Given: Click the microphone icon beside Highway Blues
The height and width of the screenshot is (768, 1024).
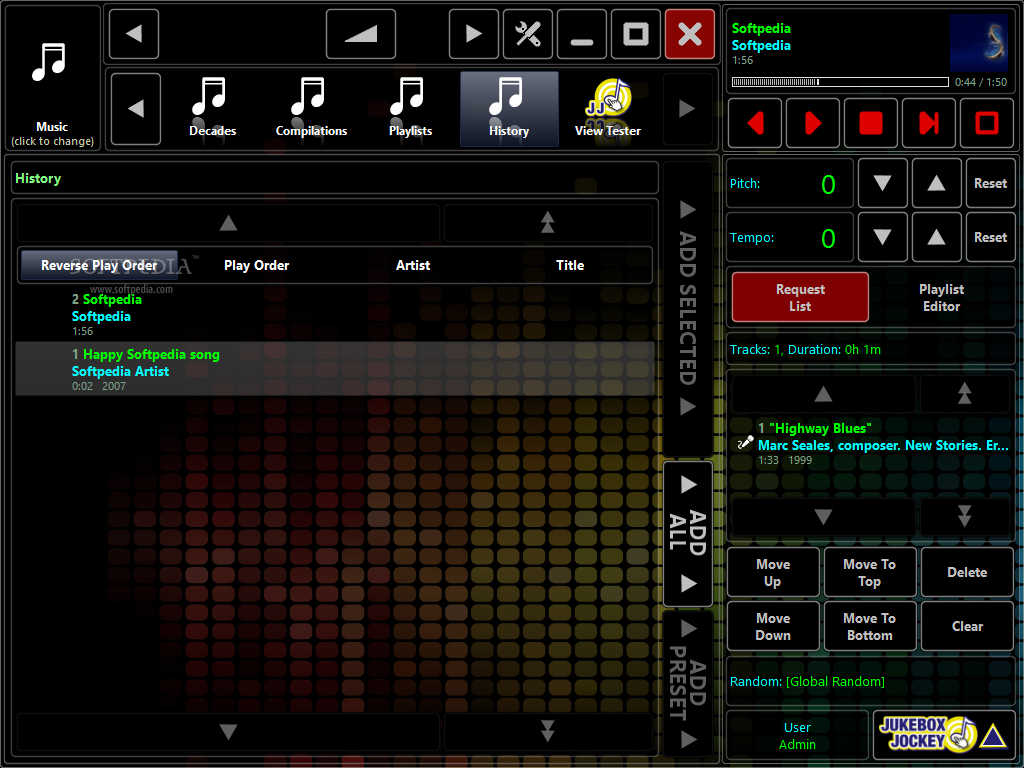Looking at the screenshot, I should coord(744,443).
